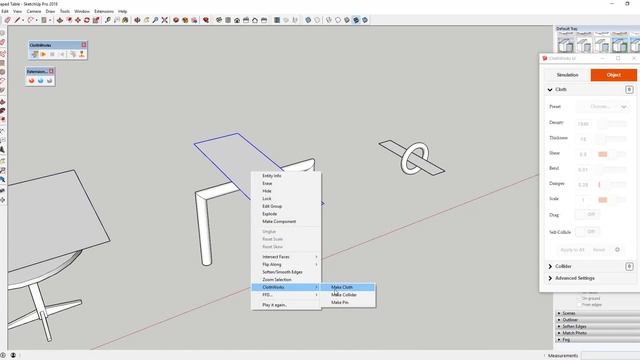Open the Intersect Faces submenu
The image size is (640, 360).
tap(286, 257)
